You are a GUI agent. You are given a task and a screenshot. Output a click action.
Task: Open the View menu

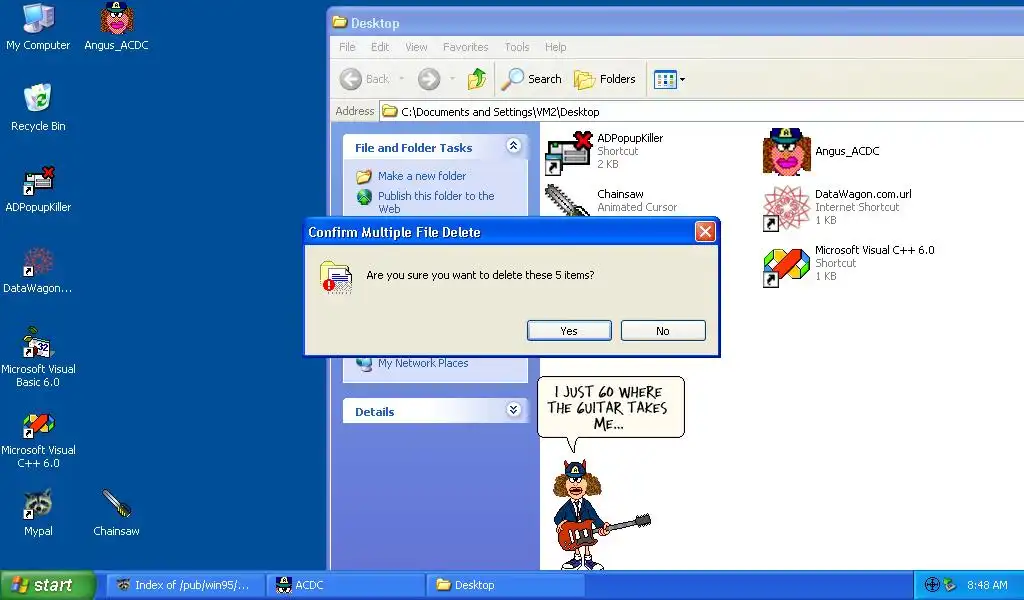click(x=416, y=47)
